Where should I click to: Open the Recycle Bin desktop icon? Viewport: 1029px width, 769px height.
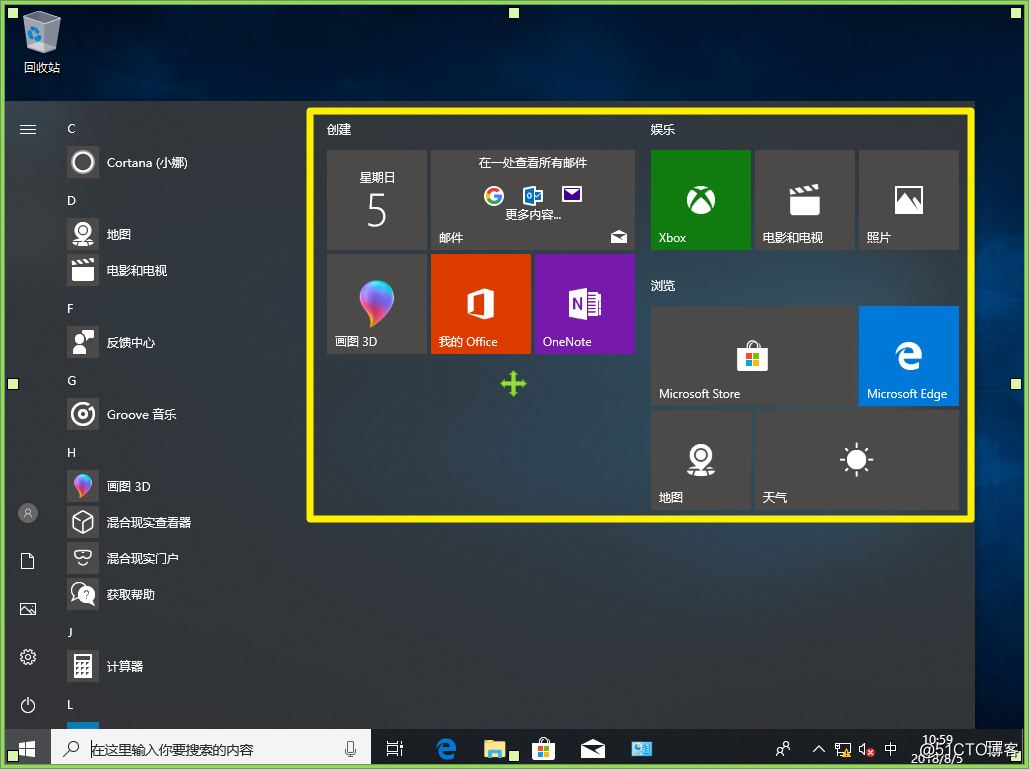[42, 43]
